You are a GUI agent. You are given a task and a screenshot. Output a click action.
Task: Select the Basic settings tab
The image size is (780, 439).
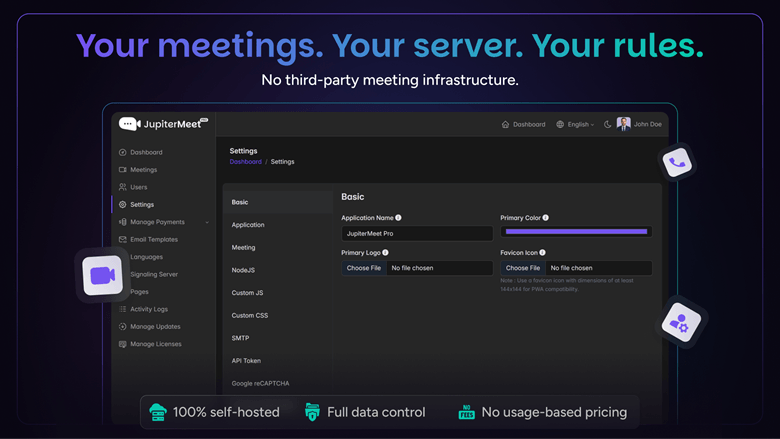(278, 202)
